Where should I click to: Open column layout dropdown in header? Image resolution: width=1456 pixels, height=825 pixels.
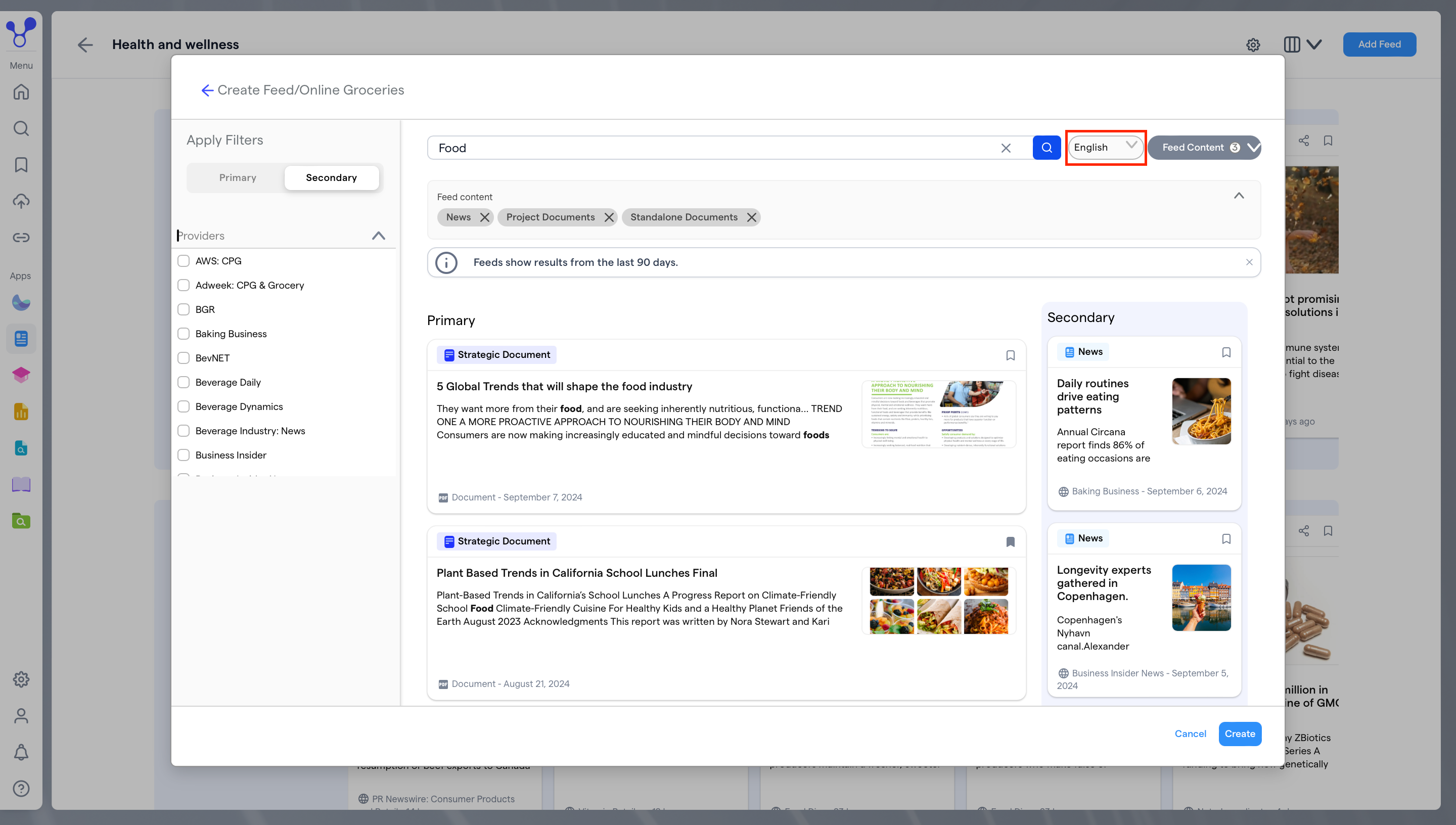[x=1302, y=45]
